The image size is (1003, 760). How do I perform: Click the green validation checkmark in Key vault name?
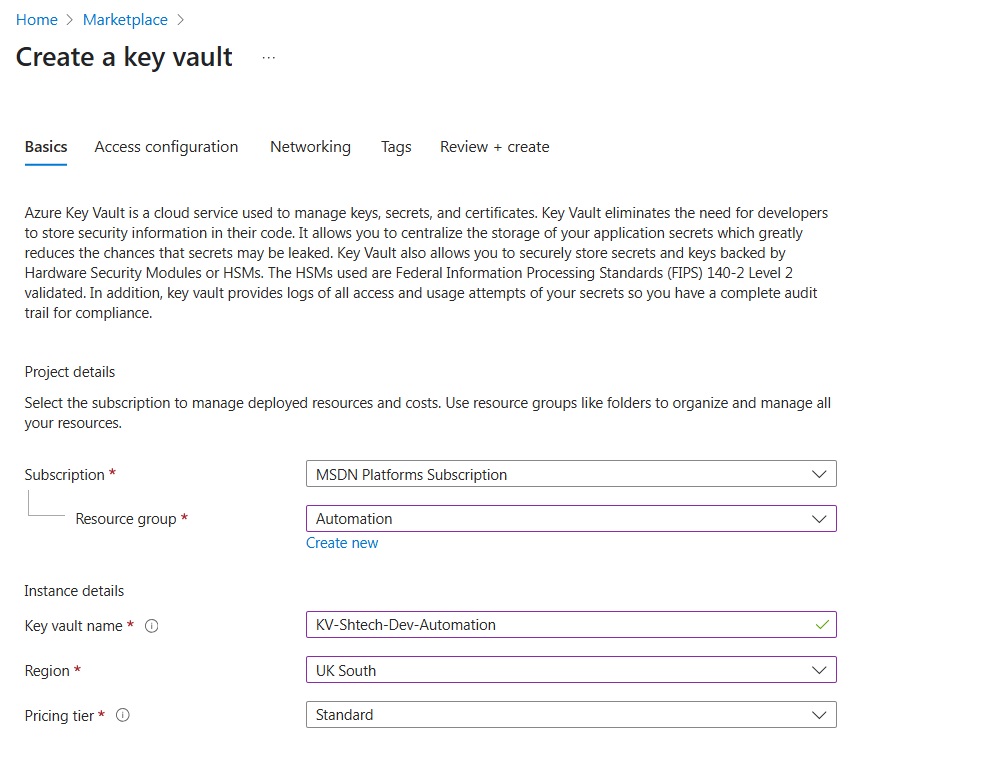pos(822,624)
